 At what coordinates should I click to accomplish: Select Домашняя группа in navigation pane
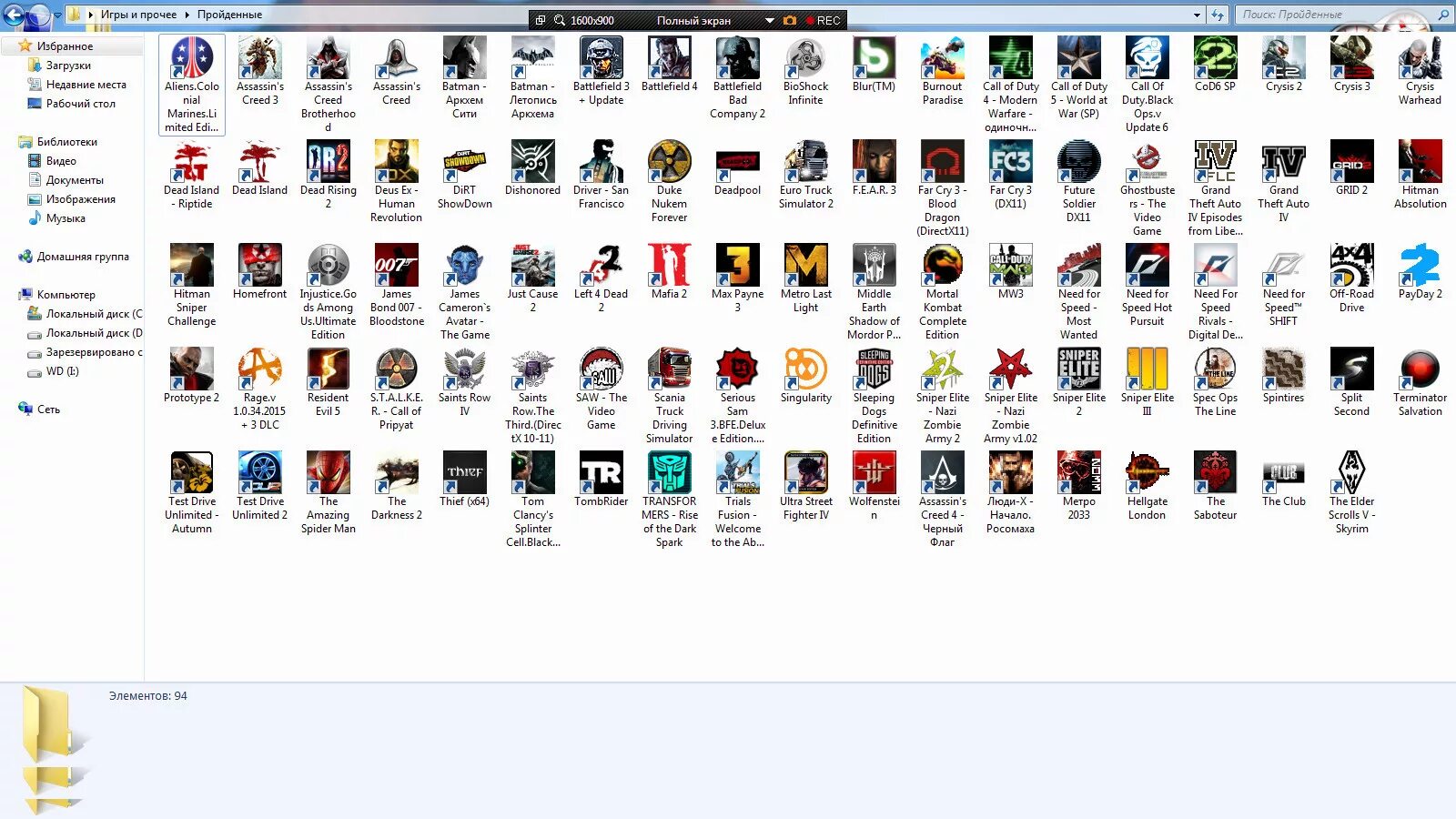click(x=83, y=257)
